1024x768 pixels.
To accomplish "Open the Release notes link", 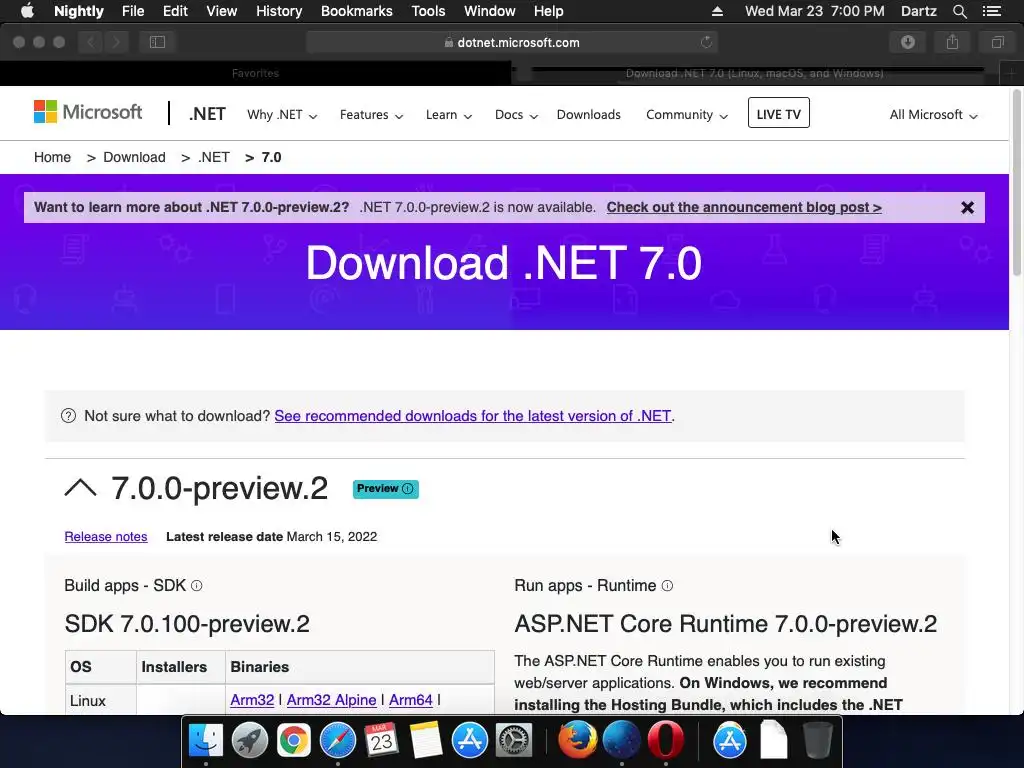I will tap(106, 537).
